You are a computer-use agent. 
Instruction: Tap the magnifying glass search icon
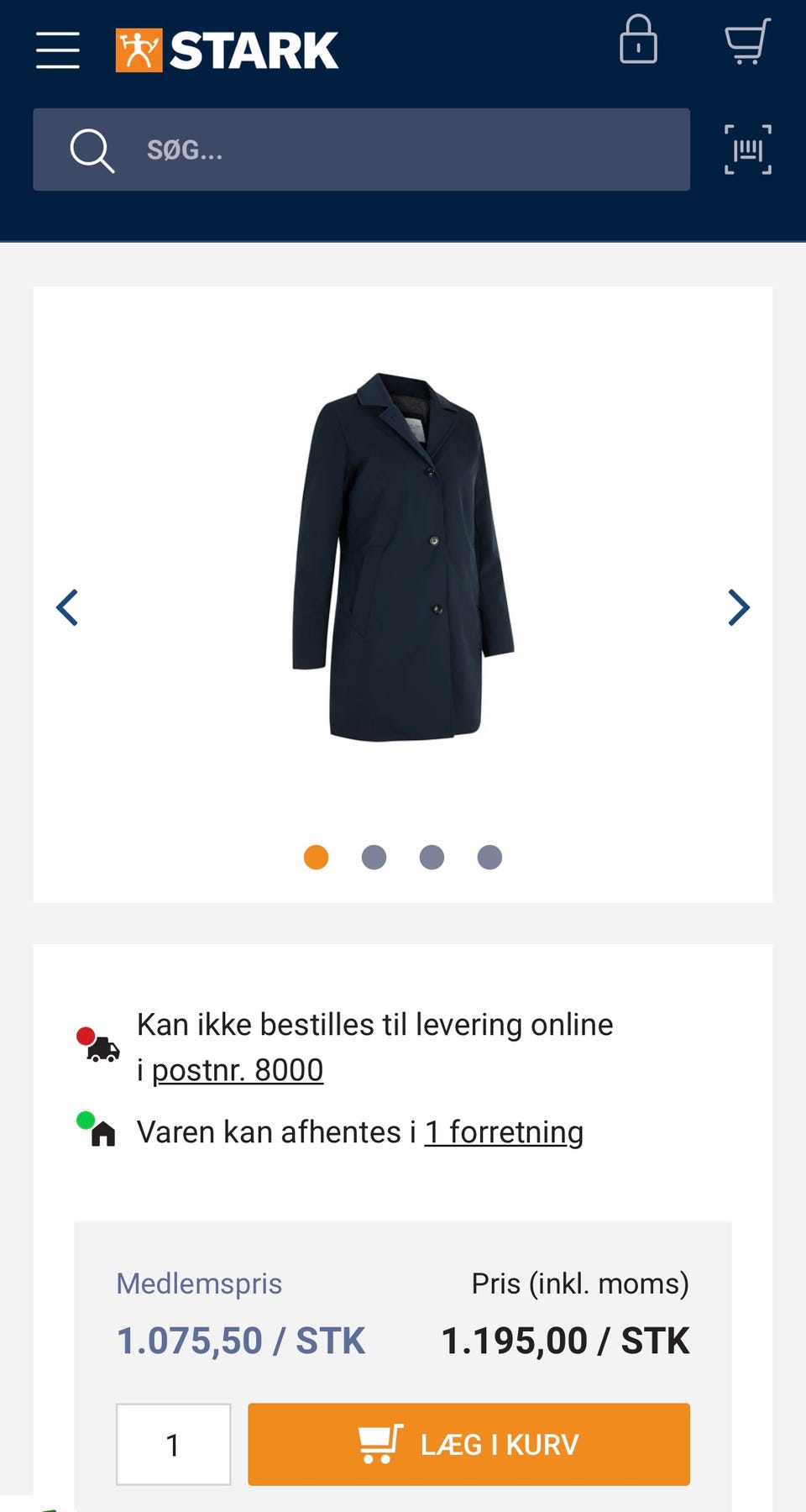coord(92,150)
